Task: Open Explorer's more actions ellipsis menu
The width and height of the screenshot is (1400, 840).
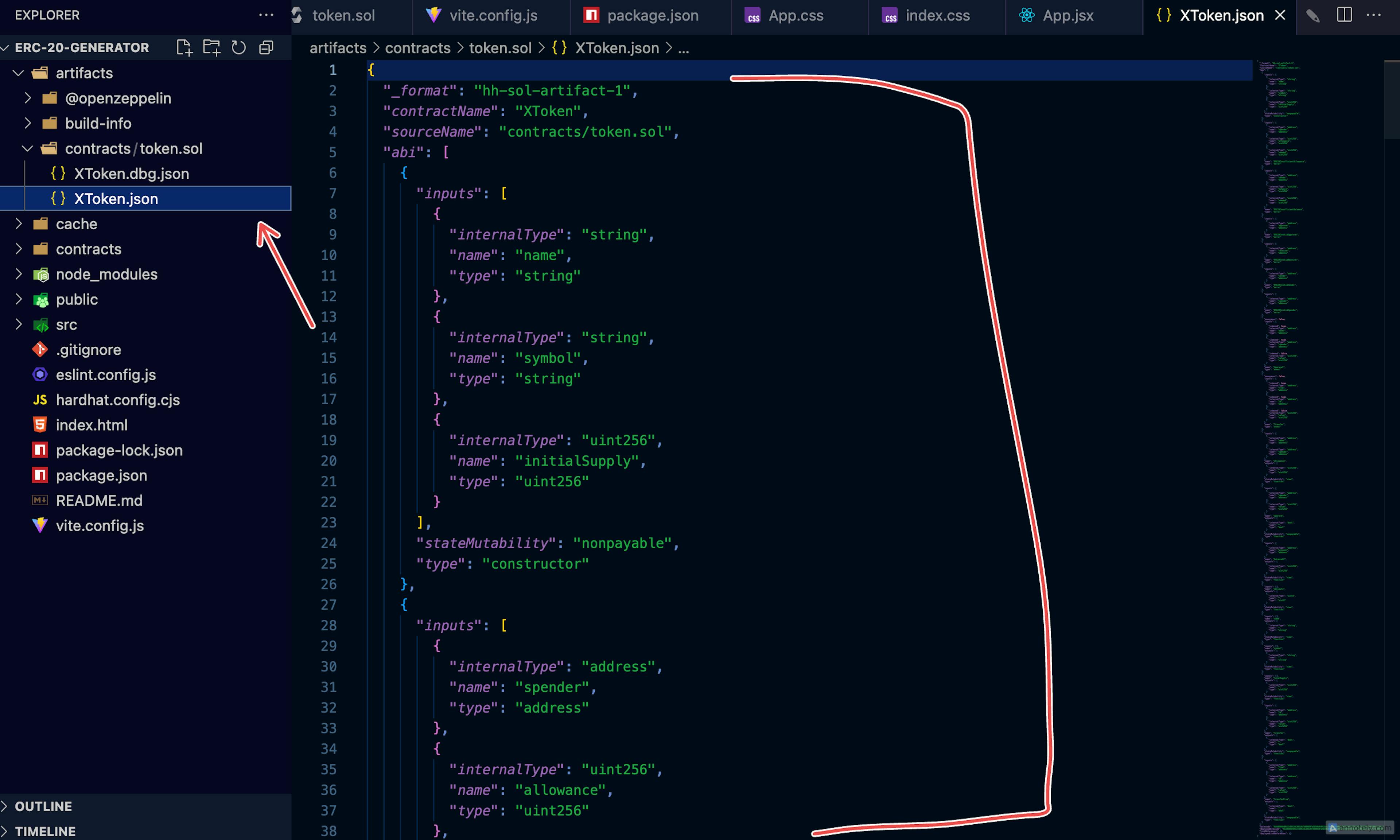Action: (266, 15)
